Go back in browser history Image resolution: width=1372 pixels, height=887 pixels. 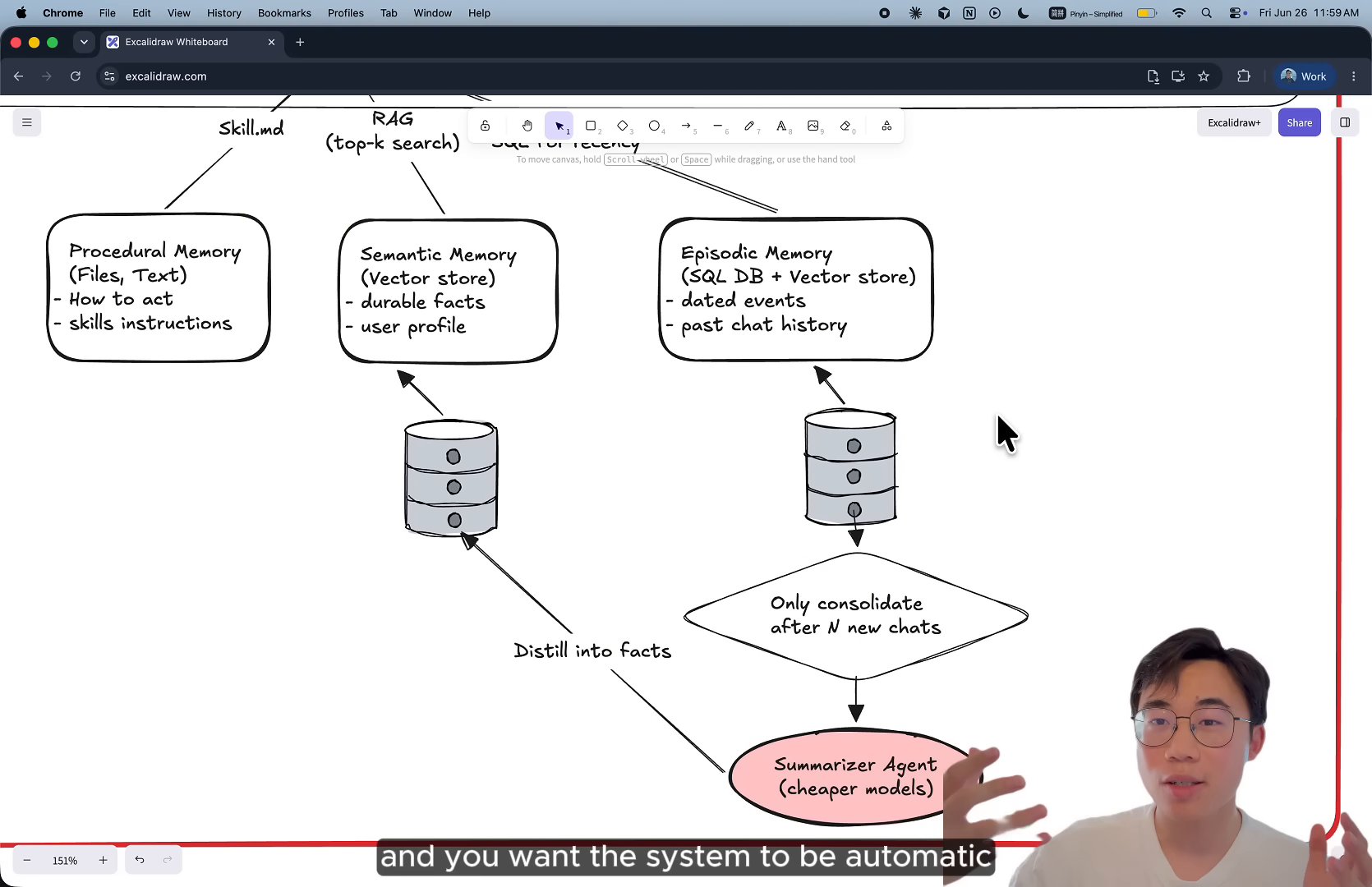[x=18, y=76]
